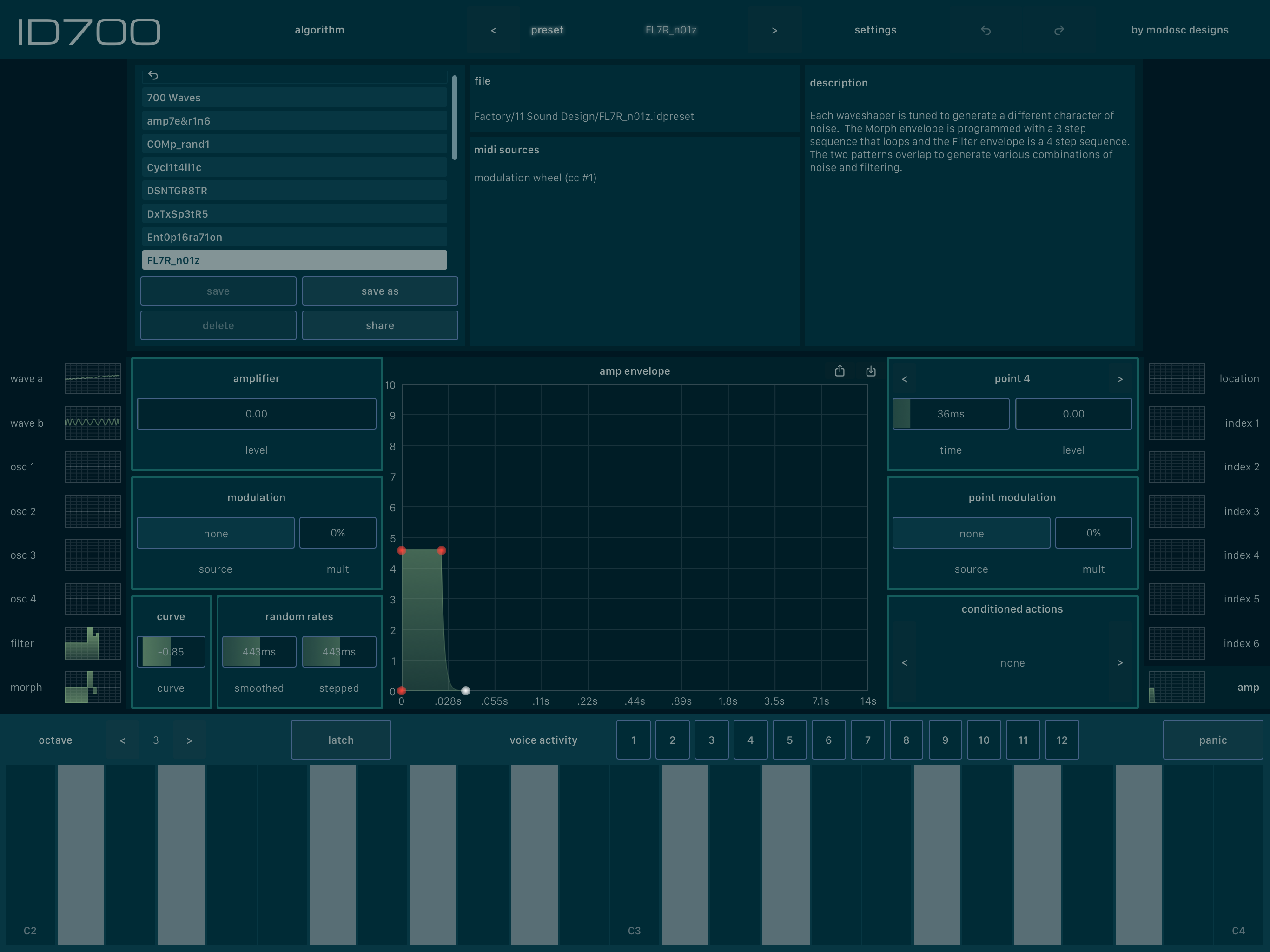Screen dimensions: 1270x952
Task: Click the export icon above the amp envelope
Action: tap(840, 371)
